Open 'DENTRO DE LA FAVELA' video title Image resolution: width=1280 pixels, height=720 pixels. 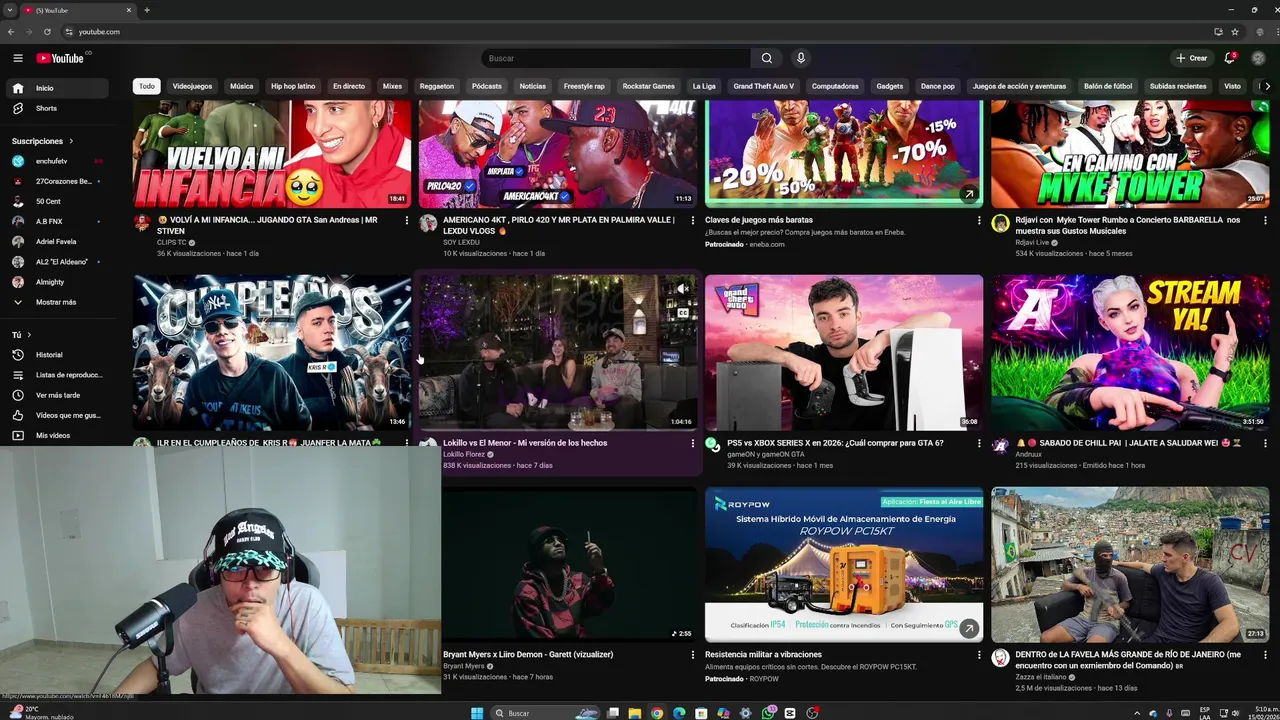click(1128, 660)
